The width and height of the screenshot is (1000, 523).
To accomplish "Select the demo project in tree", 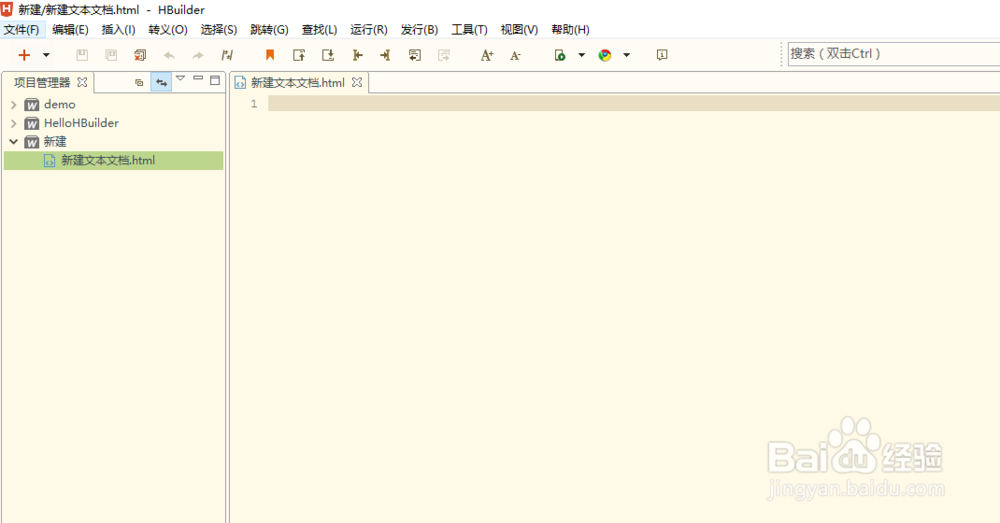I will (x=59, y=105).
